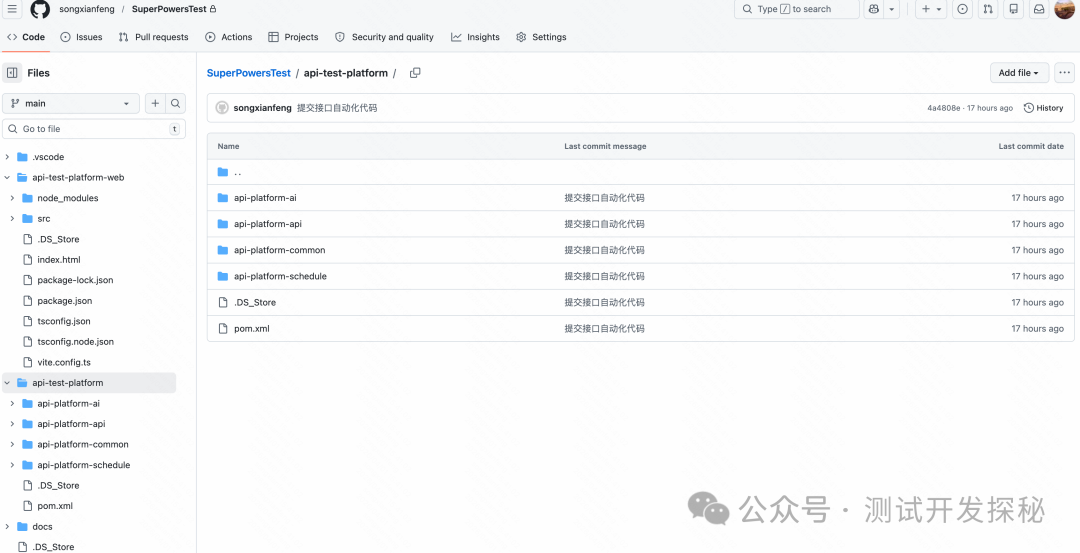The height and width of the screenshot is (553, 1080).
Task: Focus the Go to file input
Action: (94, 129)
